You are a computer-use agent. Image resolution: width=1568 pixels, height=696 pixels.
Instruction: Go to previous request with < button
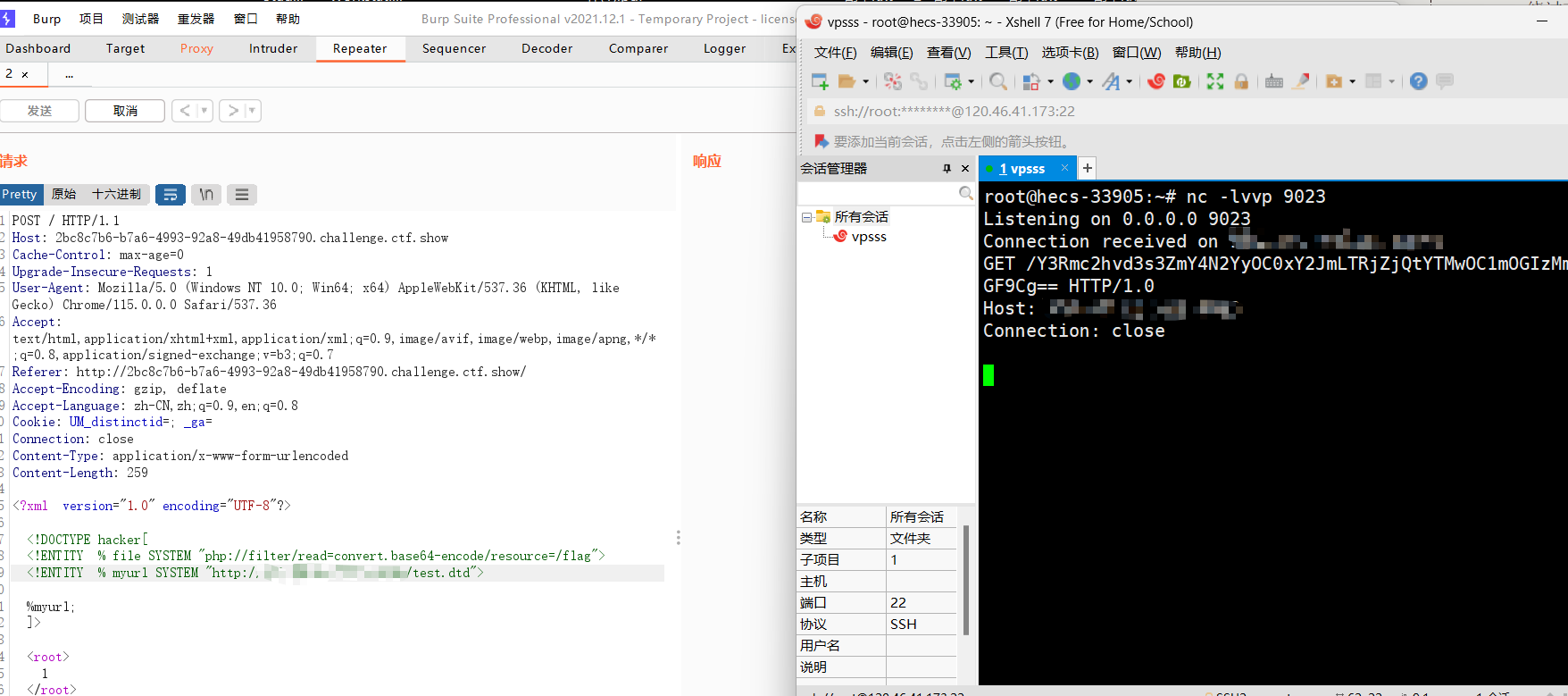pos(185,111)
